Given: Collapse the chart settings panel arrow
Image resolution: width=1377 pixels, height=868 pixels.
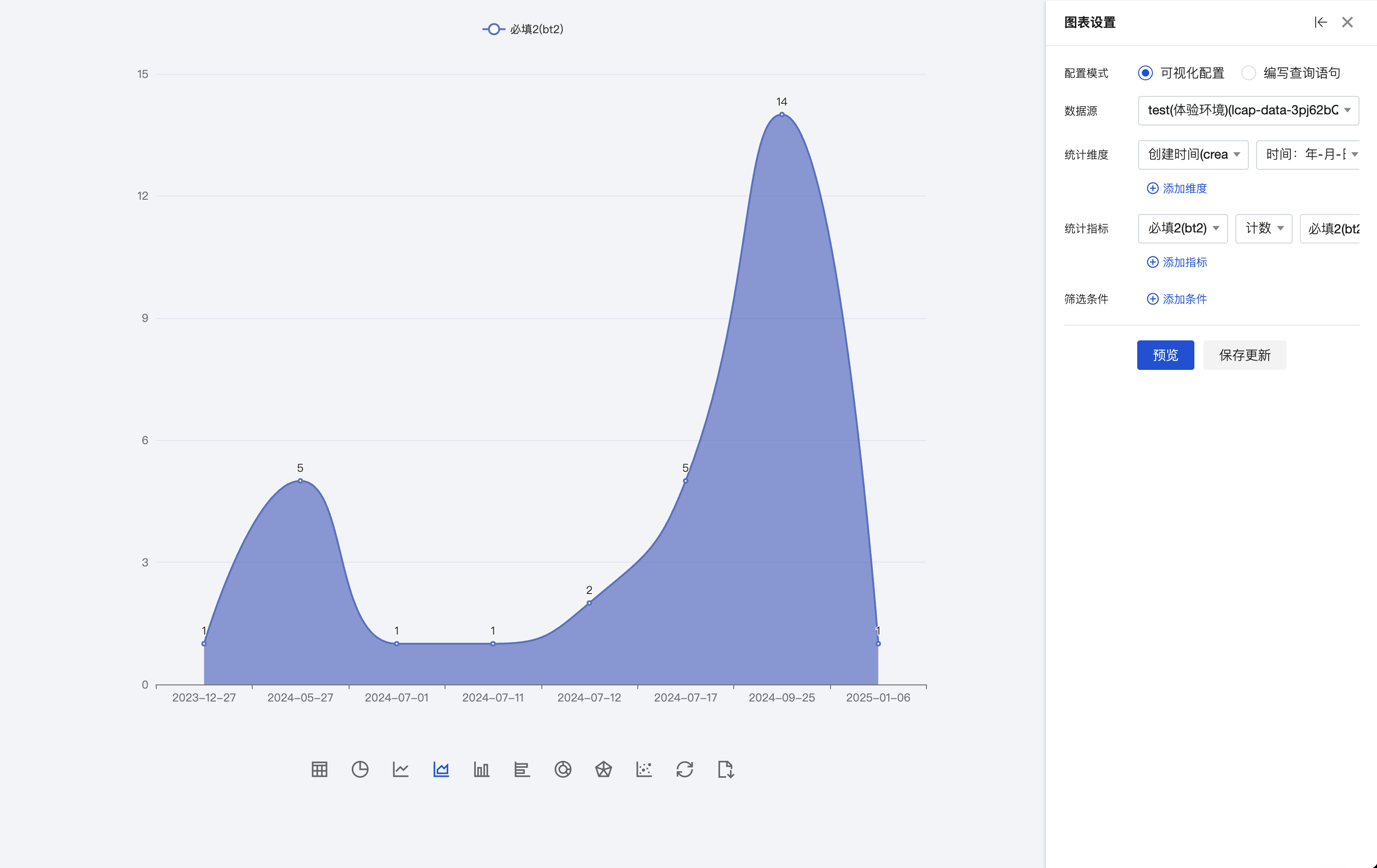Looking at the screenshot, I should coord(1320,22).
